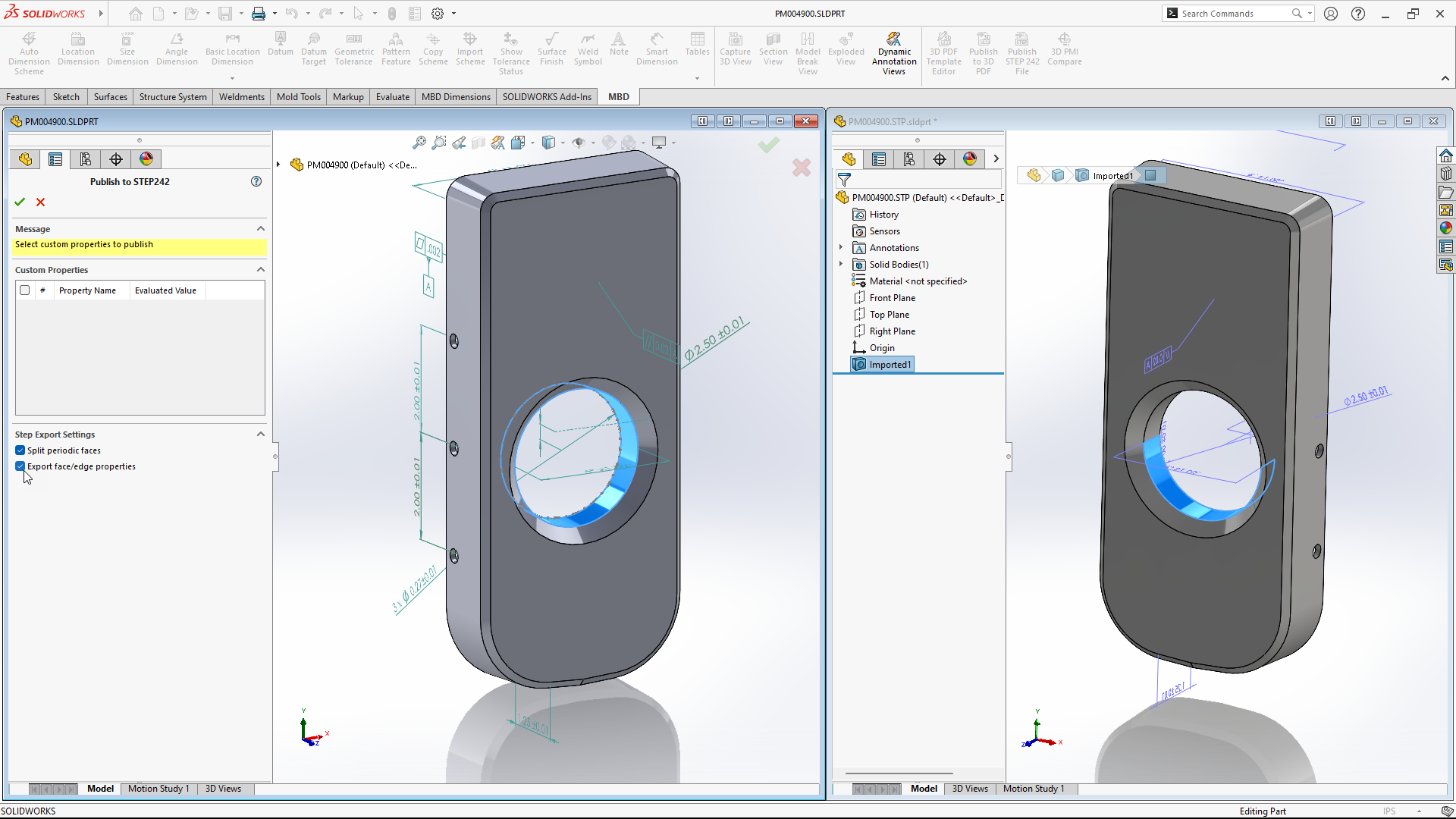Expand the Solid Bodies(1) tree node
The image size is (1456, 819).
[x=840, y=264]
